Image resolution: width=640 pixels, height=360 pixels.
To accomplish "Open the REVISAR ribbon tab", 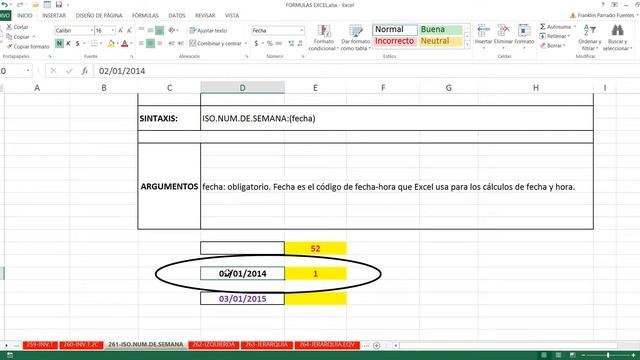I will (205, 16).
